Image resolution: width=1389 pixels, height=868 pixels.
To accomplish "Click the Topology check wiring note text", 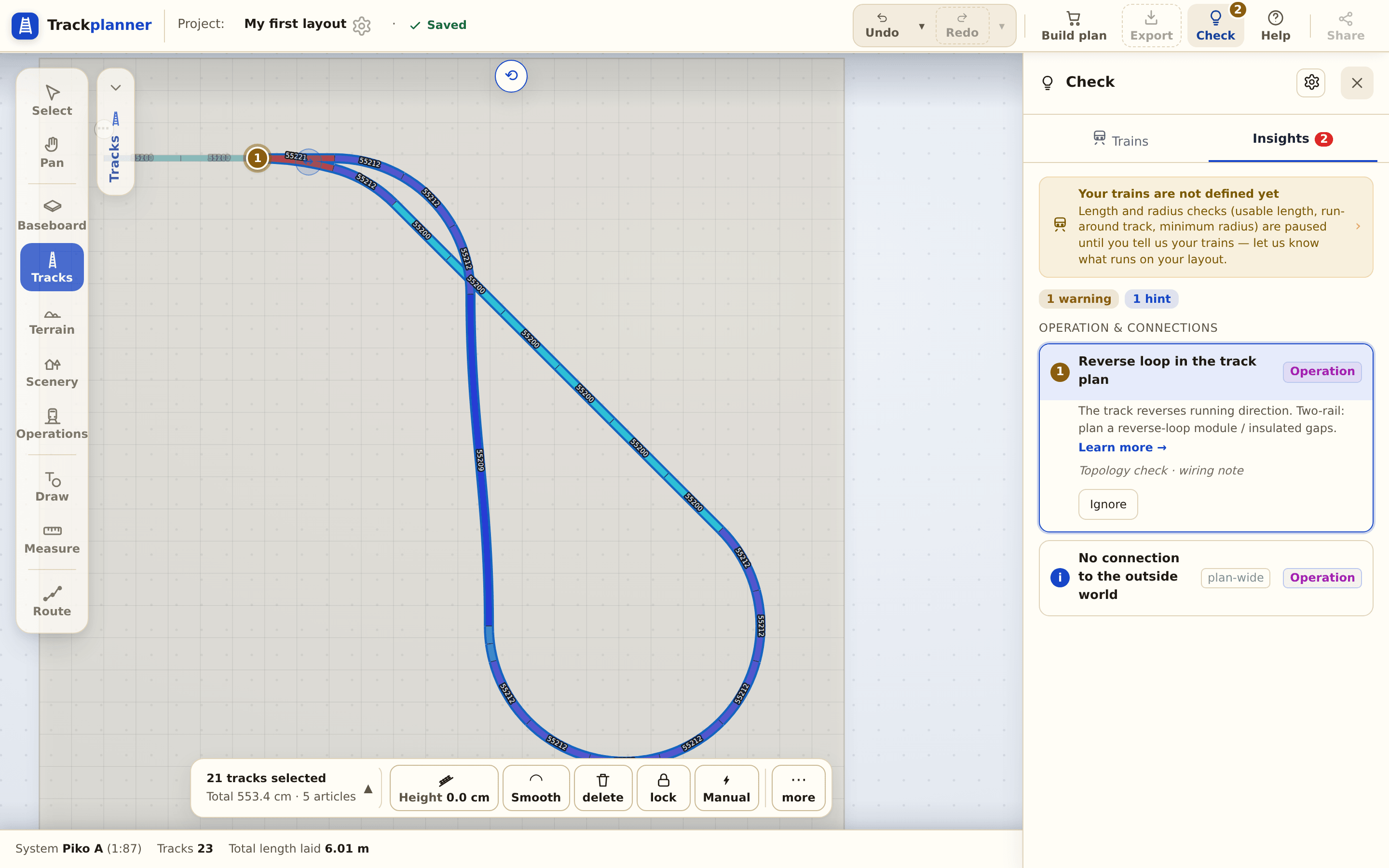I will click(1161, 471).
